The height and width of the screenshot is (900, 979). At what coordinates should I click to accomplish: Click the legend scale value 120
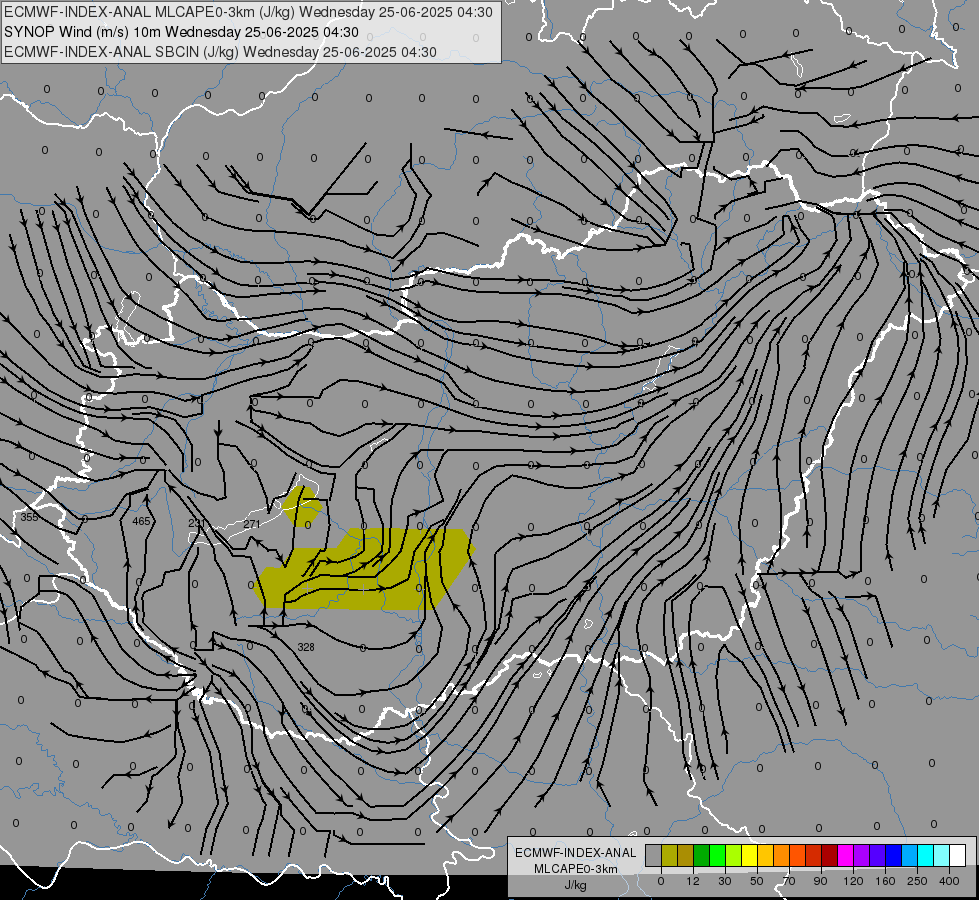point(854,881)
